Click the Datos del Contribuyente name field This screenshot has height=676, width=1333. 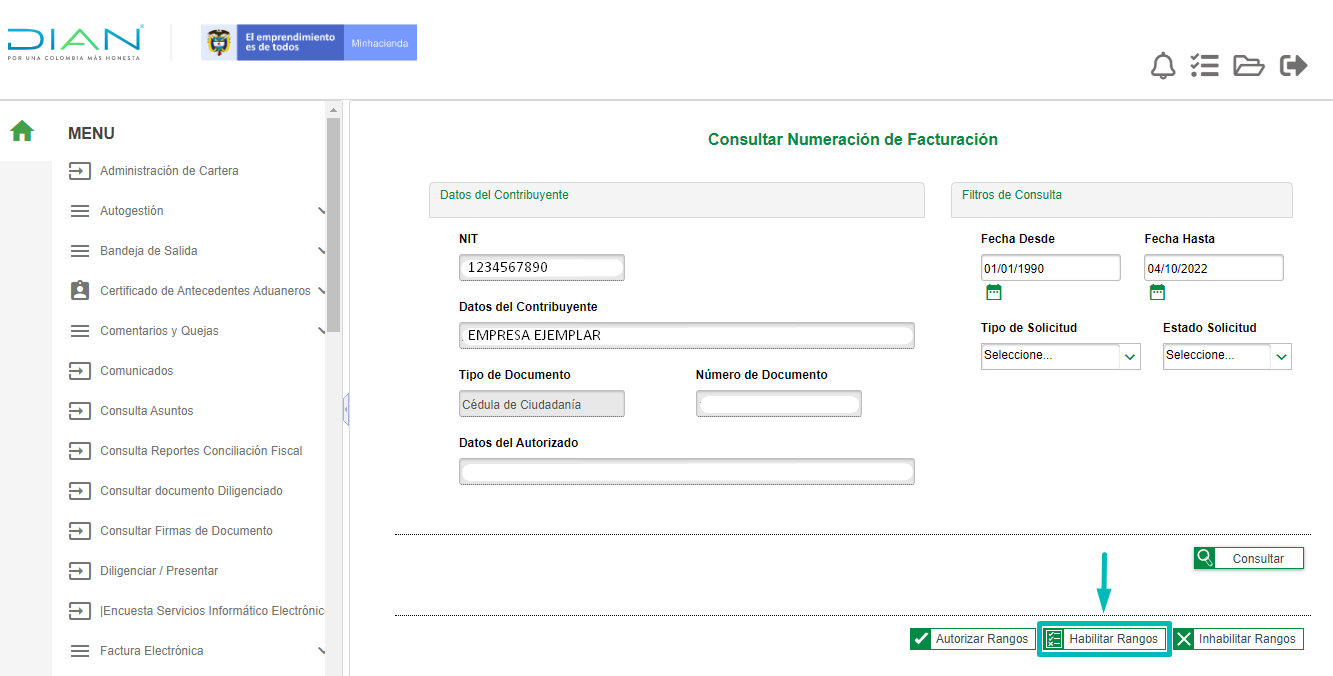[687, 335]
